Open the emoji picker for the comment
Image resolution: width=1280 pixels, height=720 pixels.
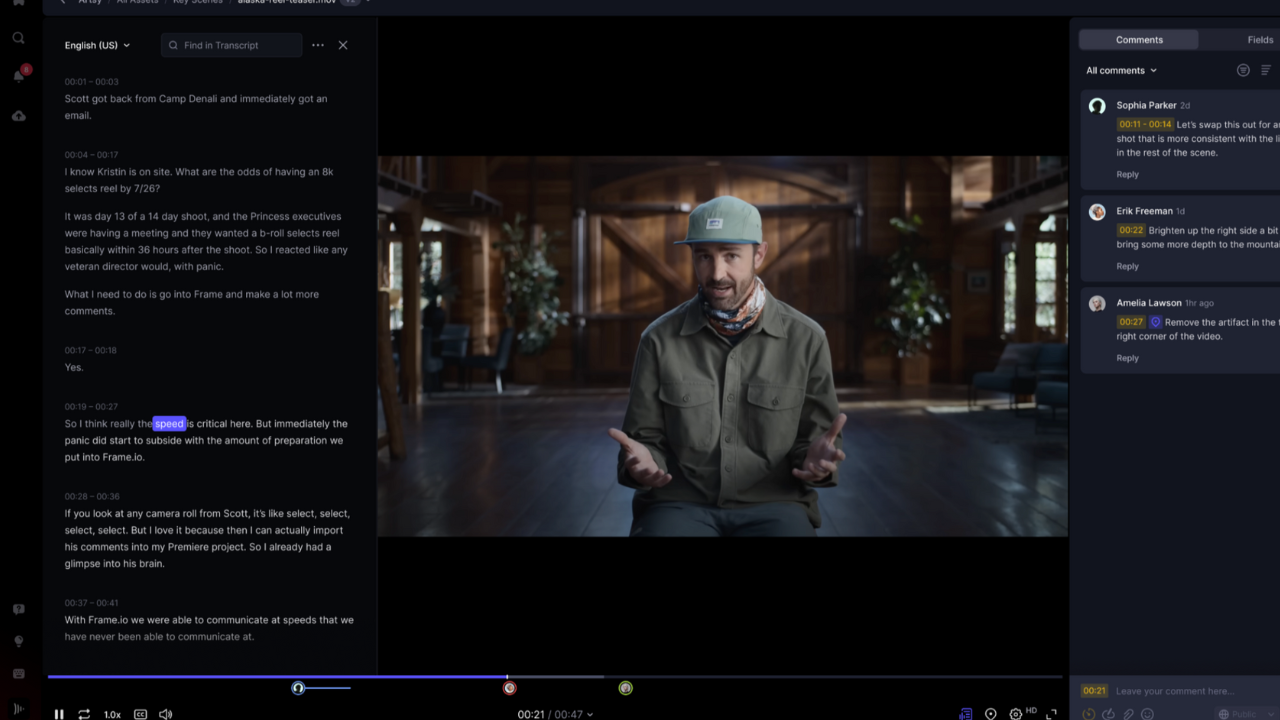(x=1147, y=714)
